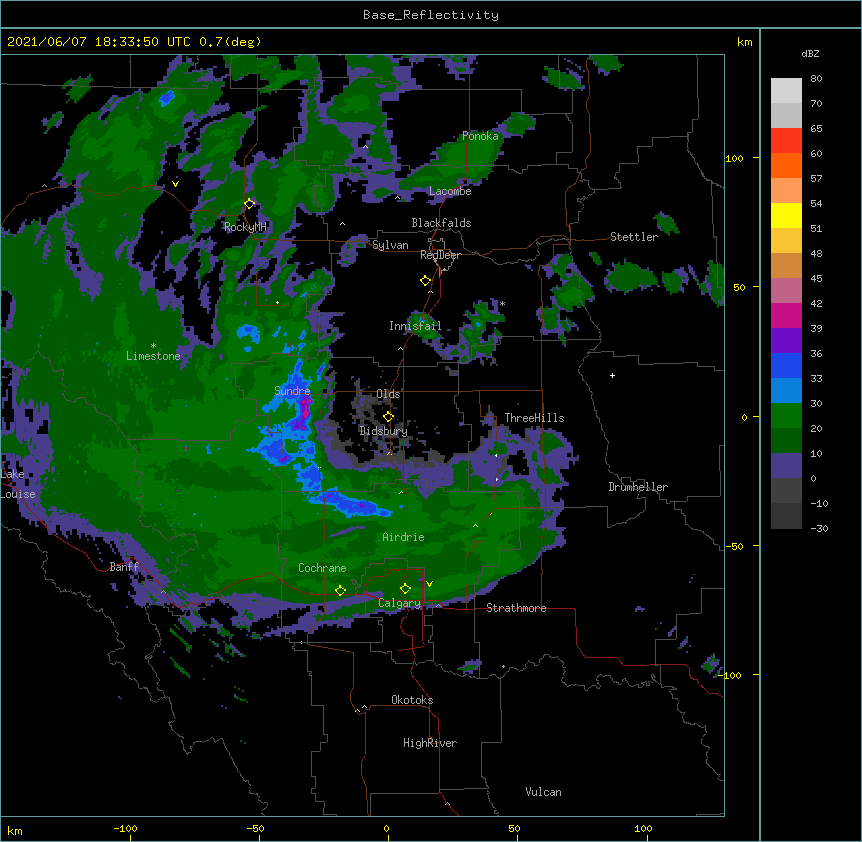Select the yellow diamond marker below Cochrane
This screenshot has width=862, height=842.
point(341,590)
